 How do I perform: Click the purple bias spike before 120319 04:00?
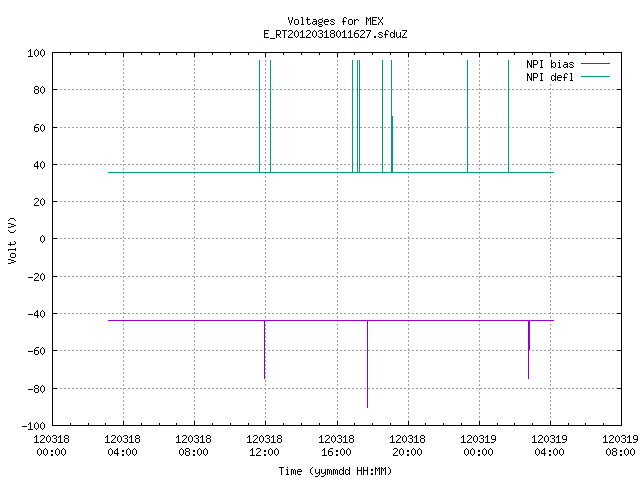[529, 350]
